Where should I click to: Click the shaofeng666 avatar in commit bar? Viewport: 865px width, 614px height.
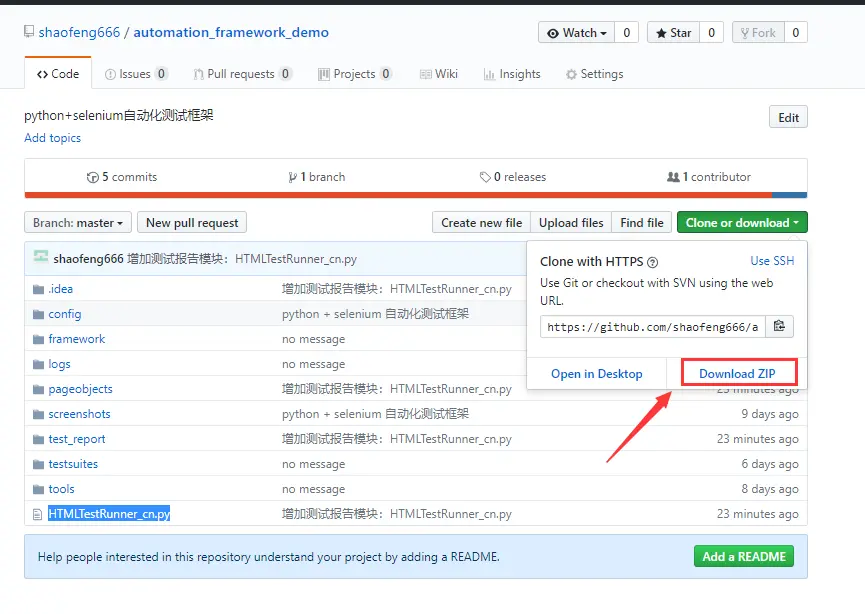[41, 257]
